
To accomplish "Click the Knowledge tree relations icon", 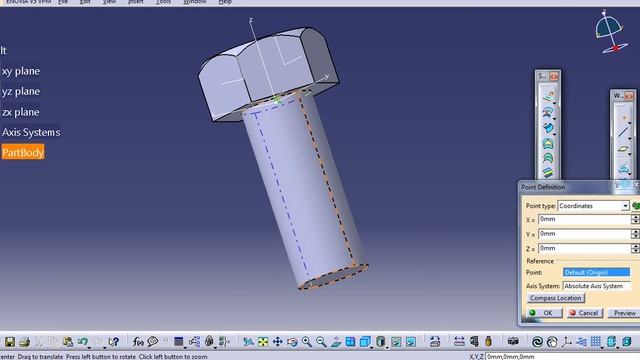I will (194, 342).
